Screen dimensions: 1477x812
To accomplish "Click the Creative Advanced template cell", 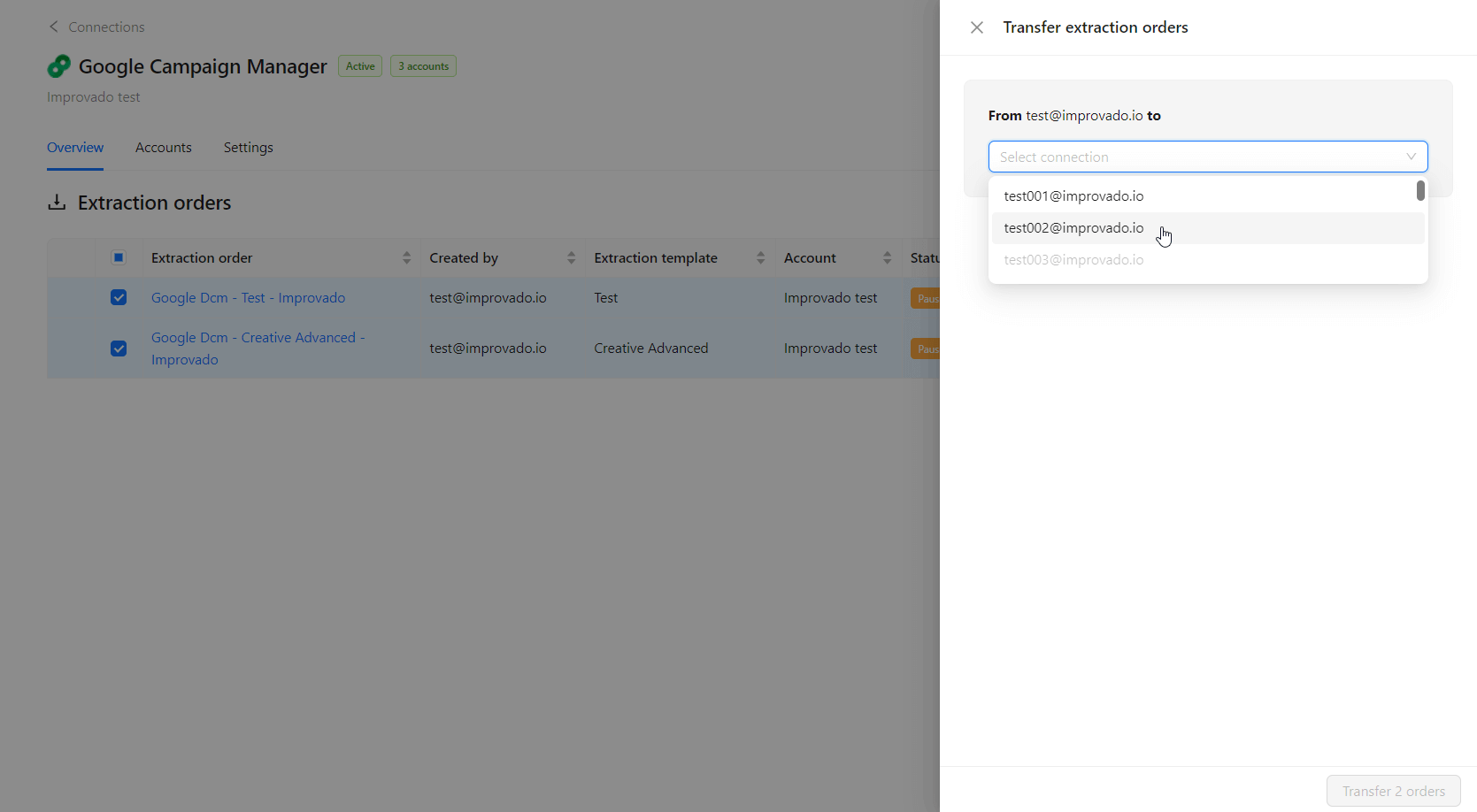I will 650,349.
